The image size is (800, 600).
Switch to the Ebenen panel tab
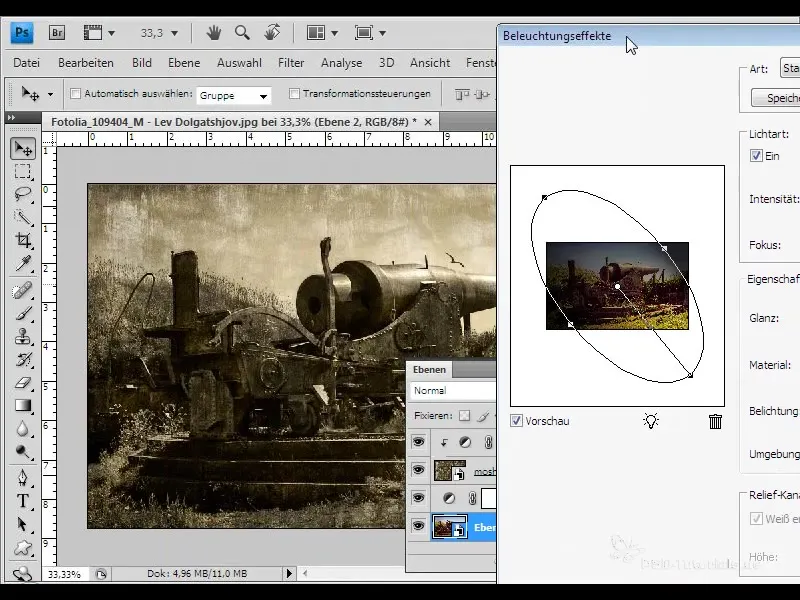429,369
